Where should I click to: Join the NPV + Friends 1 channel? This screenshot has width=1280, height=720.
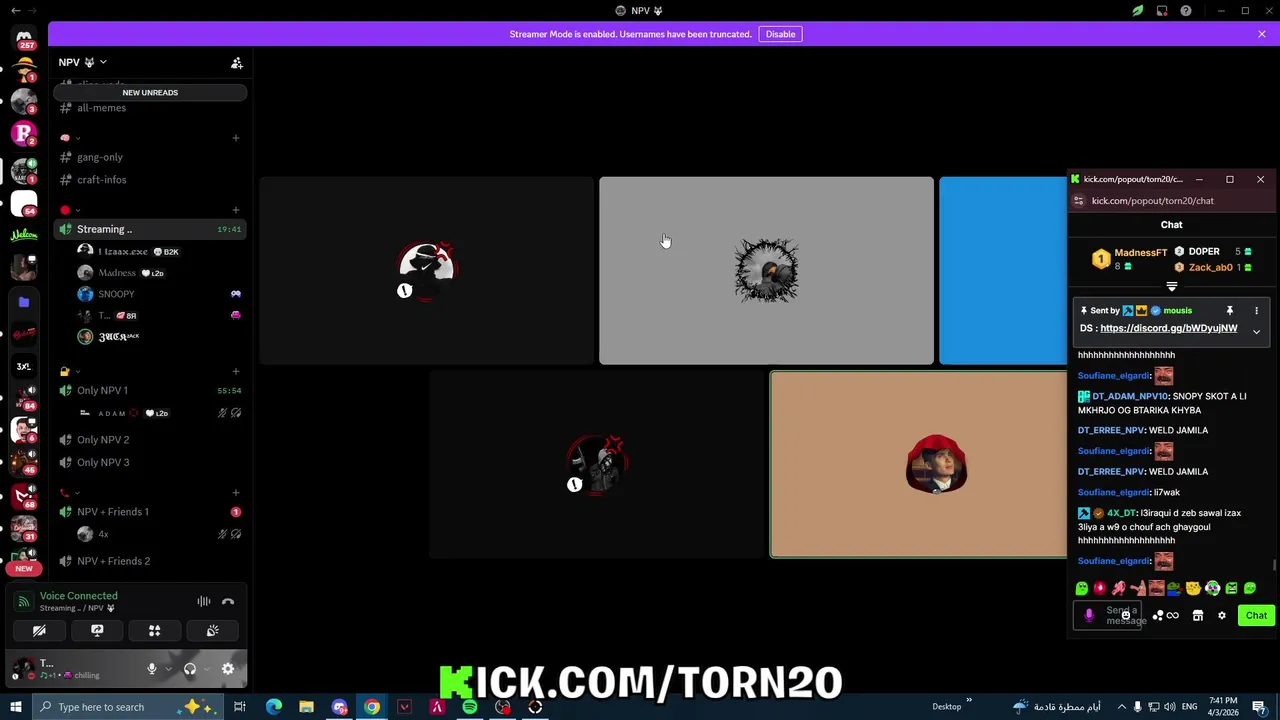coord(150,512)
